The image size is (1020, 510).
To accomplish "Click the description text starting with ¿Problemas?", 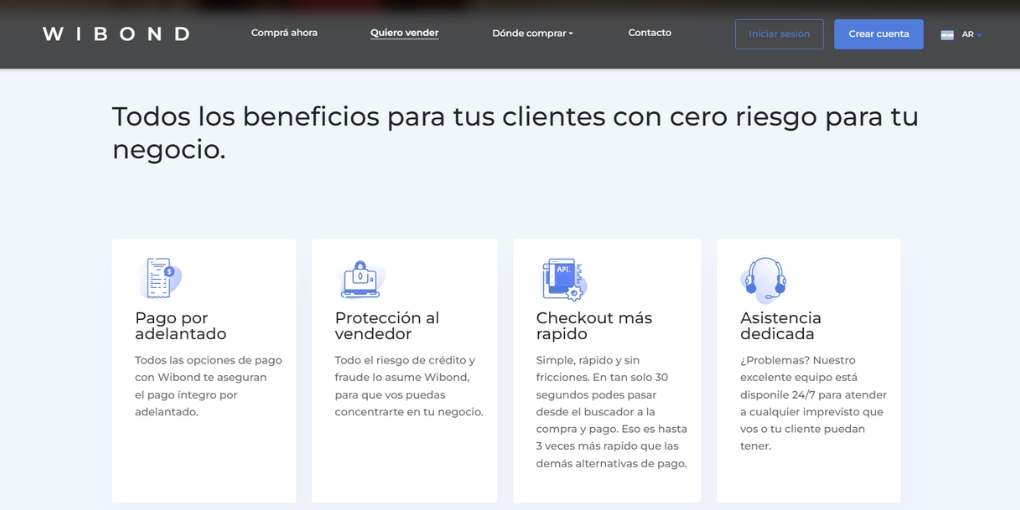I will coord(813,403).
